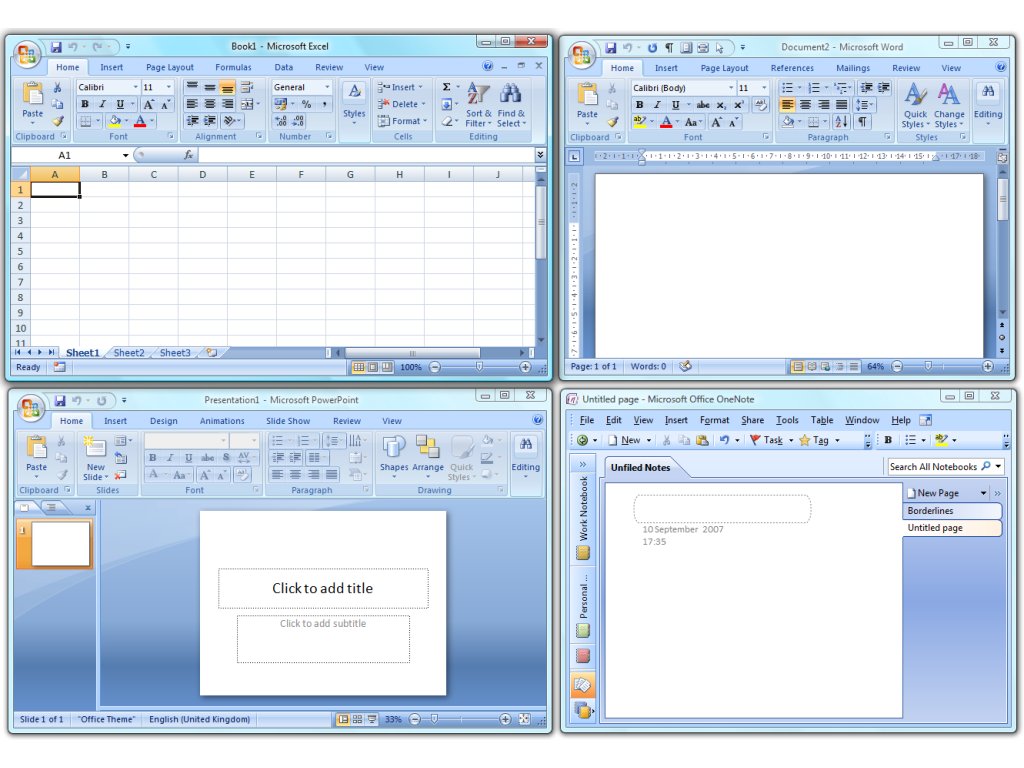Image resolution: width=1024 pixels, height=768 pixels.
Task: Click the Word Sort icon in the Paragraph group
Action: [841, 121]
